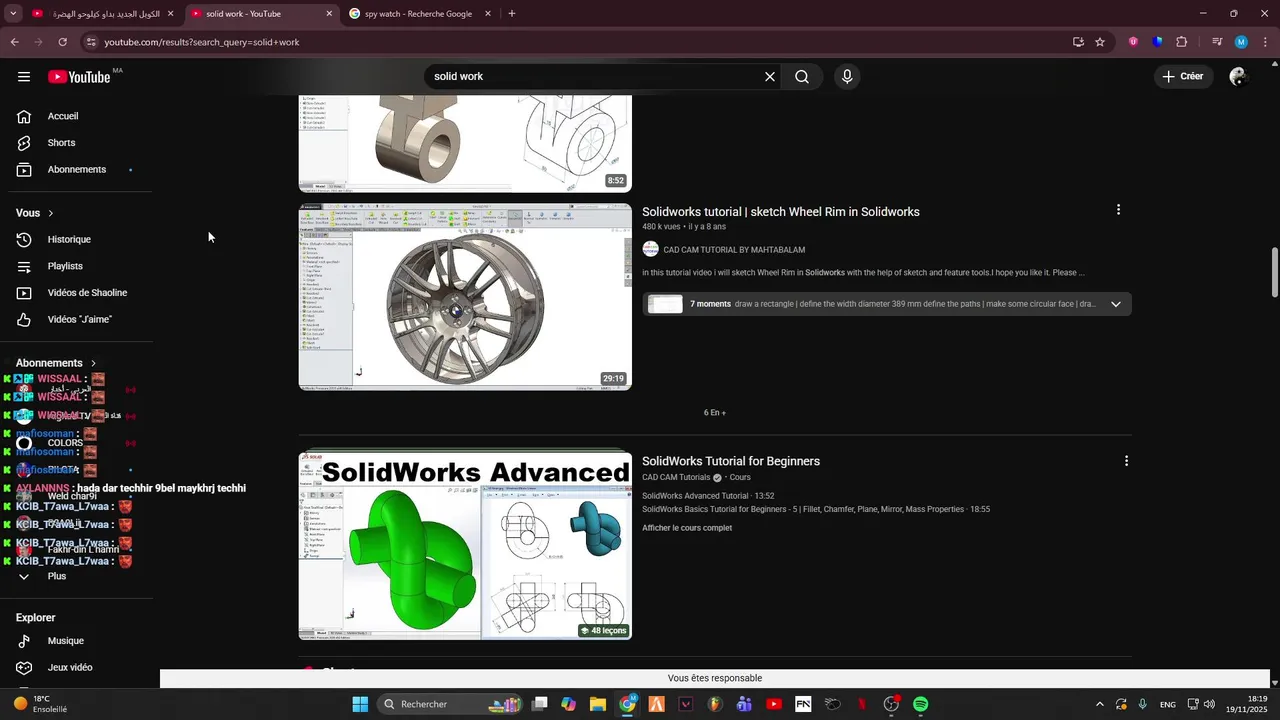This screenshot has height=720, width=1280.
Task: Click the taskbar Rechercher search box
Action: [x=450, y=704]
